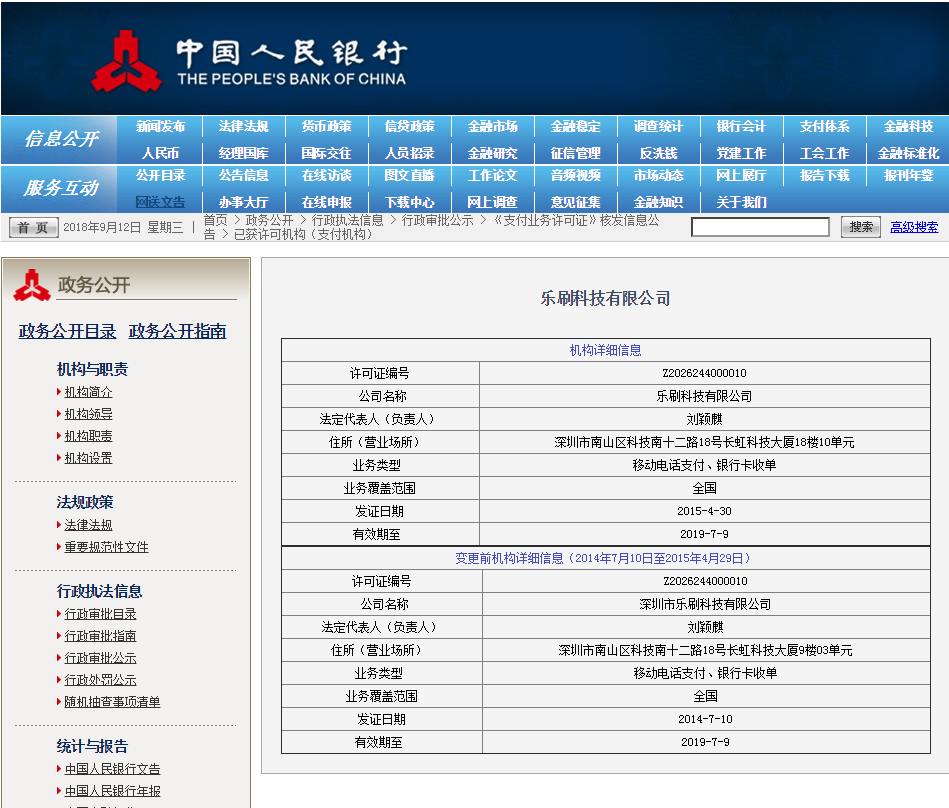Go to 国际交往 page

(x=326, y=153)
